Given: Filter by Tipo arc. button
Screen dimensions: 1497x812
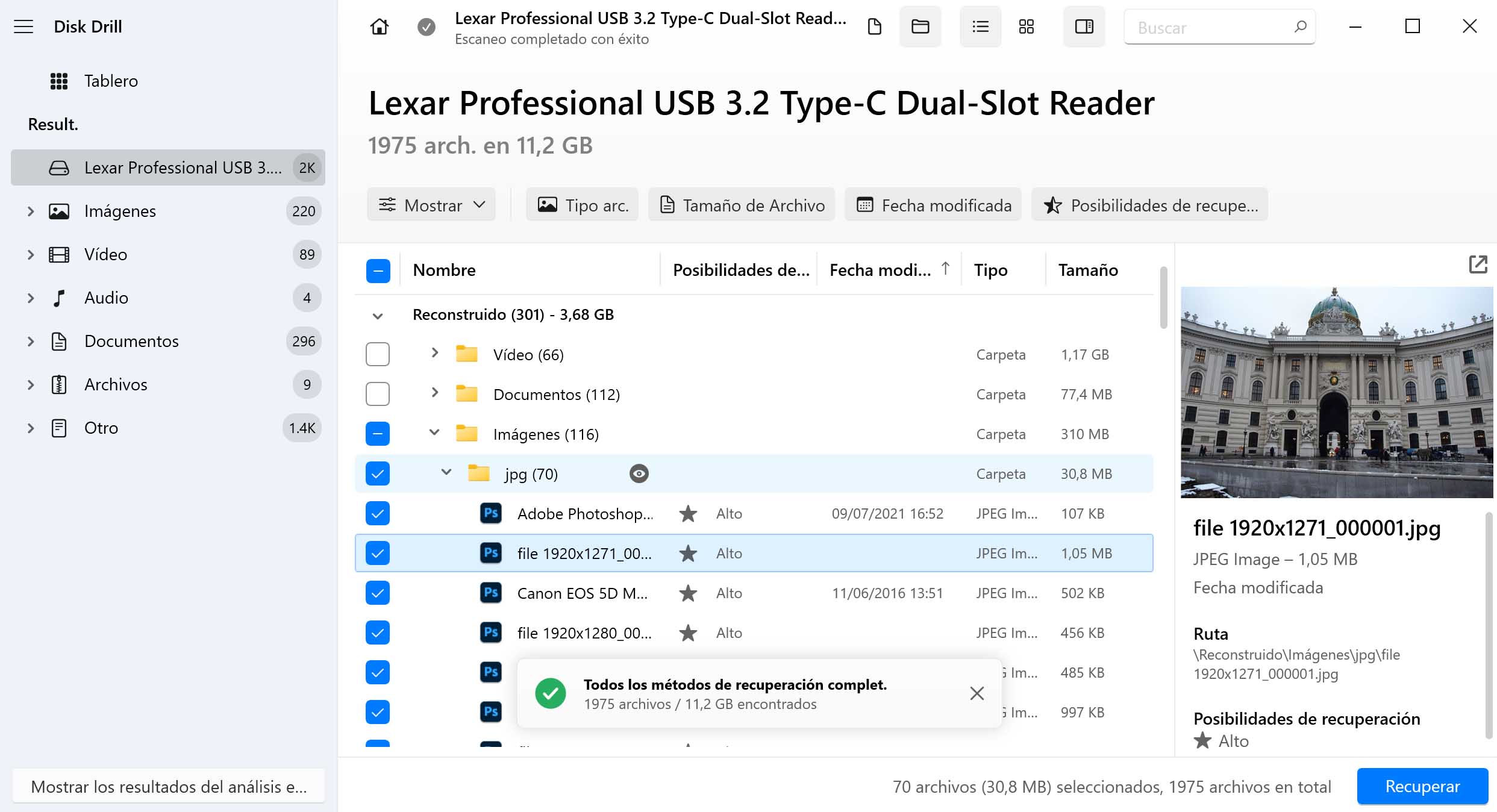Looking at the screenshot, I should click(582, 205).
